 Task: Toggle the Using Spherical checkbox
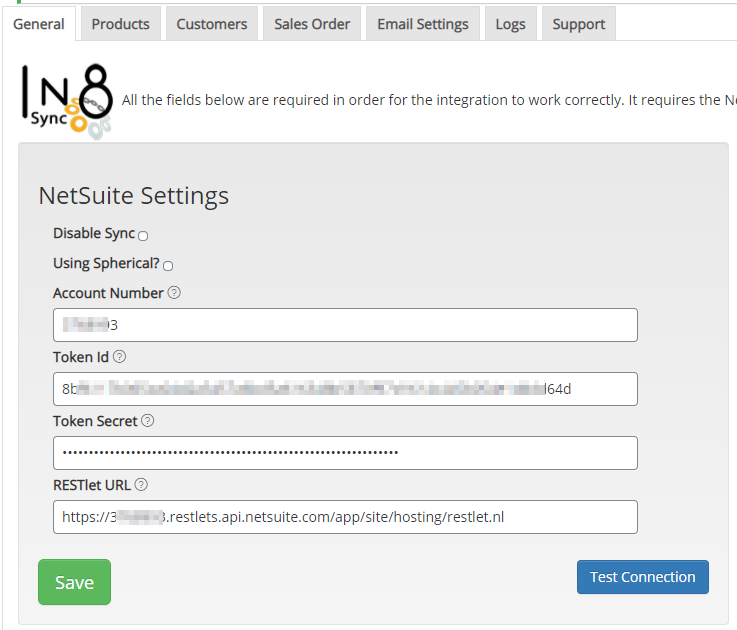click(168, 266)
